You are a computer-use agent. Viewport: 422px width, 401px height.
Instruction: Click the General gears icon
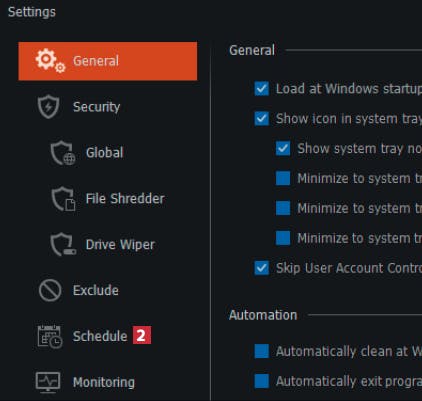point(50,60)
